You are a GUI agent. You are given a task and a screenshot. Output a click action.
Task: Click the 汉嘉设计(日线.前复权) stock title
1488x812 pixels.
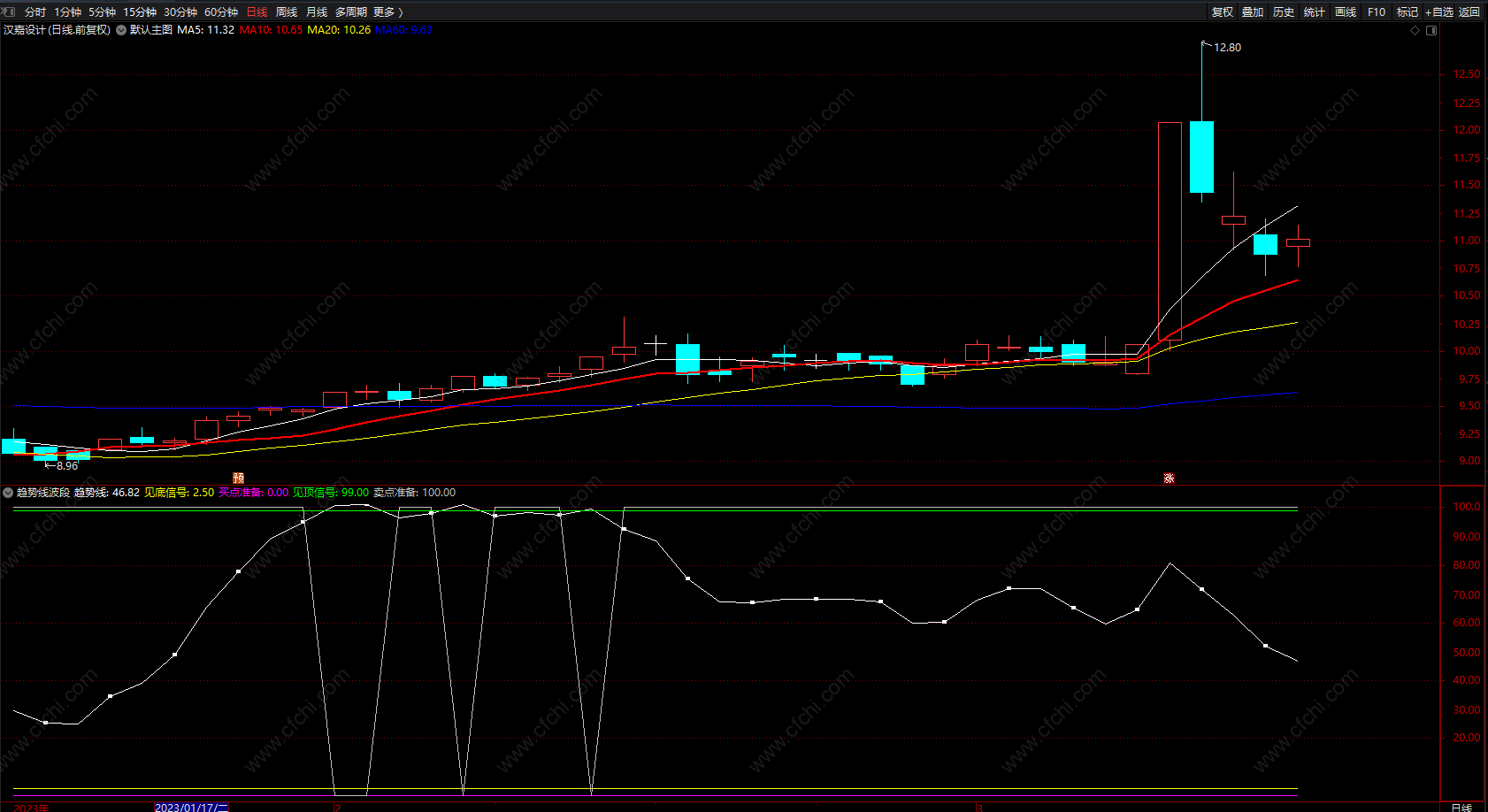(58, 30)
